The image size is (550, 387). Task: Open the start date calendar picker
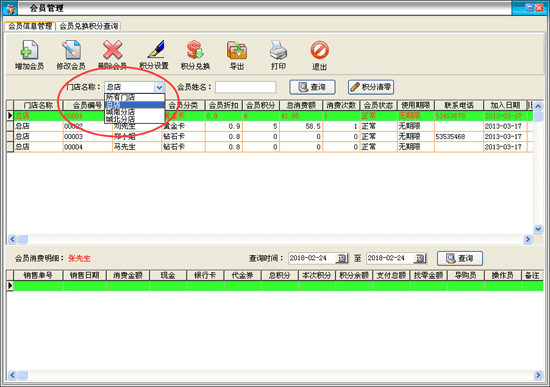click(x=342, y=259)
